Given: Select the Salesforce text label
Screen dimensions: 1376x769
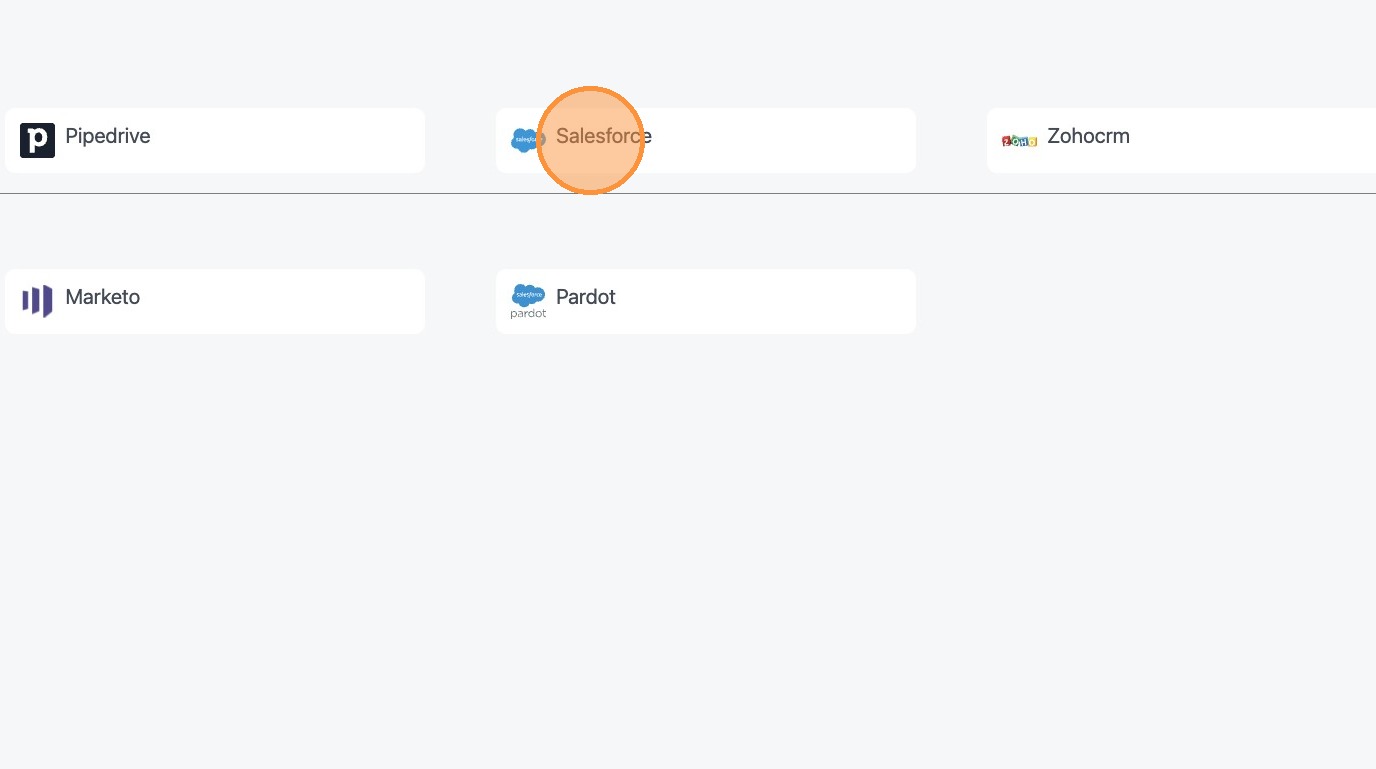Looking at the screenshot, I should tap(603, 136).
